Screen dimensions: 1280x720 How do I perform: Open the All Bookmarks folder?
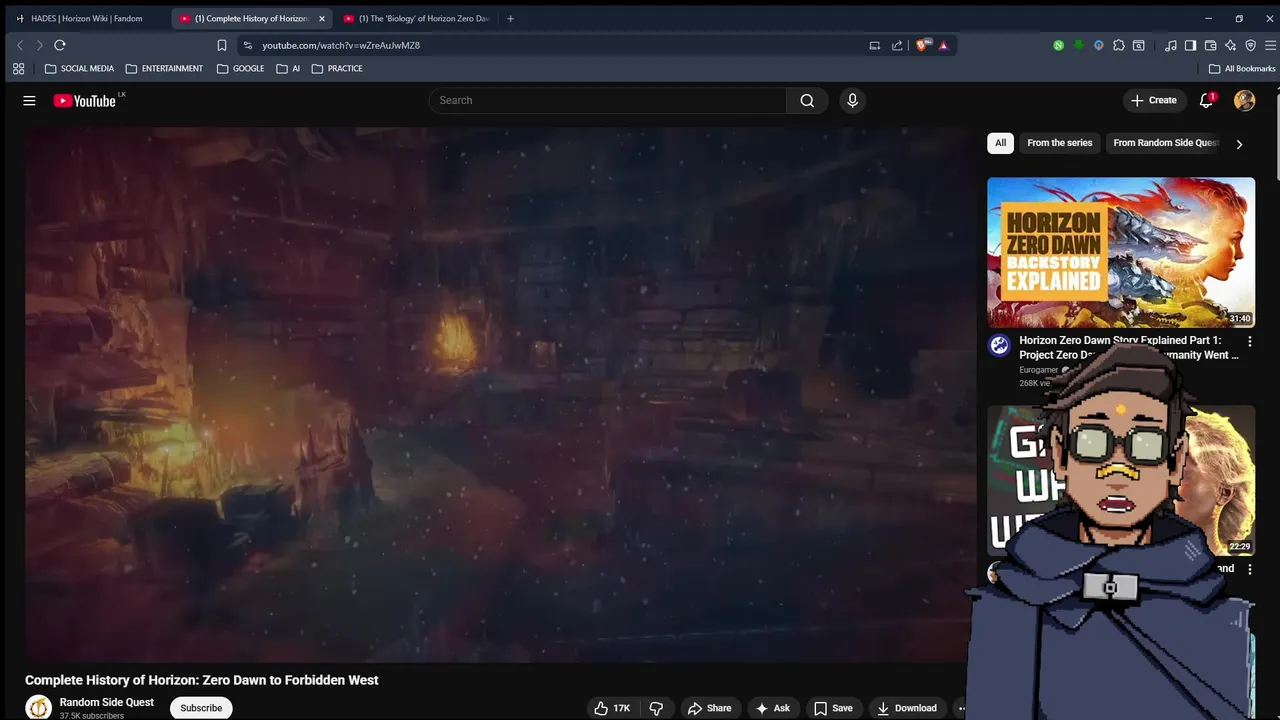[x=1242, y=69]
